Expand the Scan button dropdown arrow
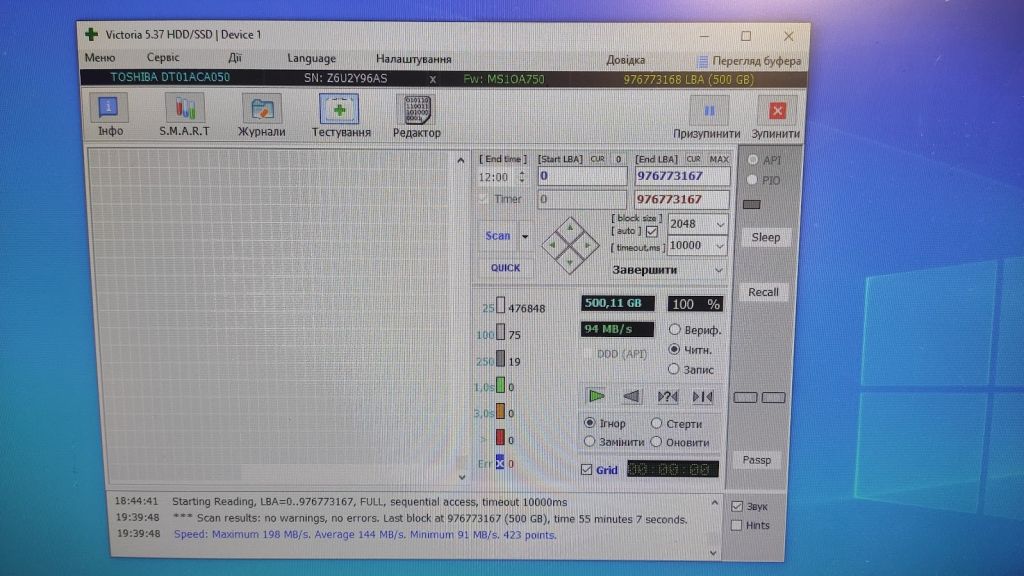 tap(524, 236)
